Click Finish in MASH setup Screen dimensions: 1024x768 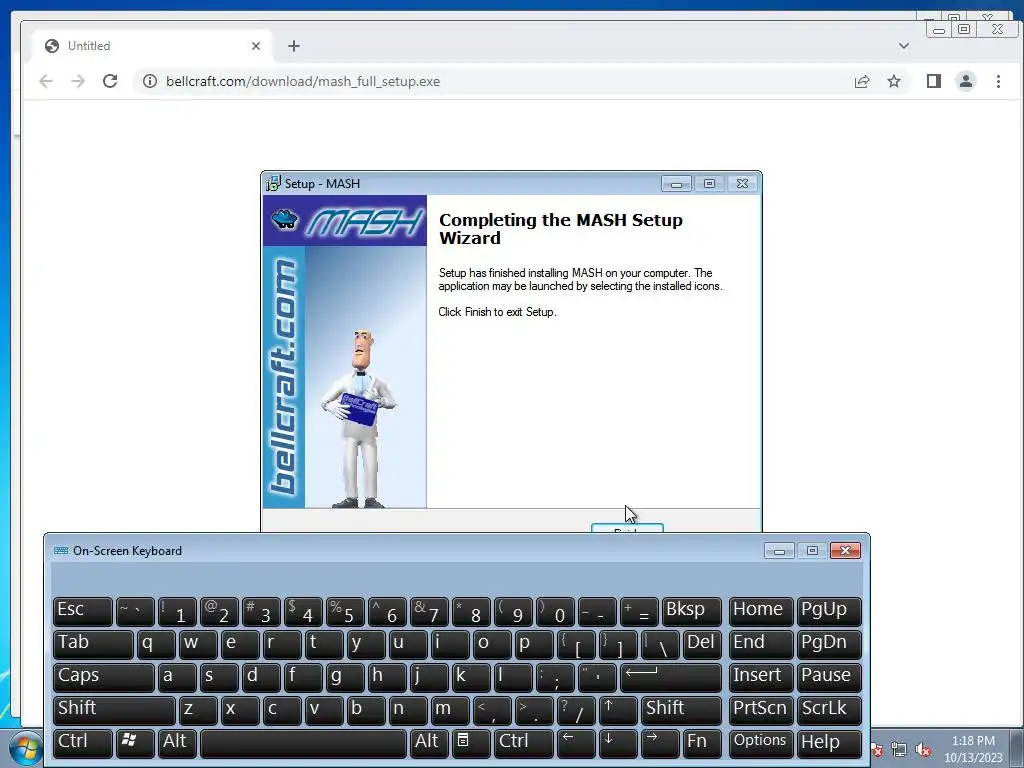click(x=627, y=528)
